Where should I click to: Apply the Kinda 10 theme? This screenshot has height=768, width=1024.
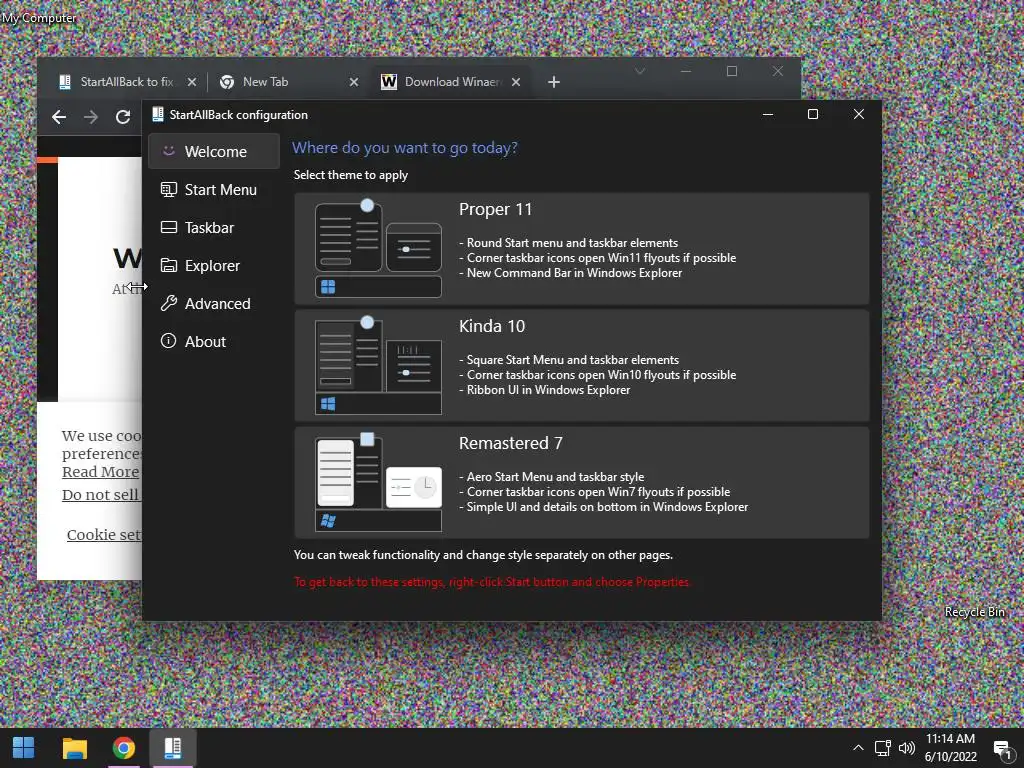(582, 366)
